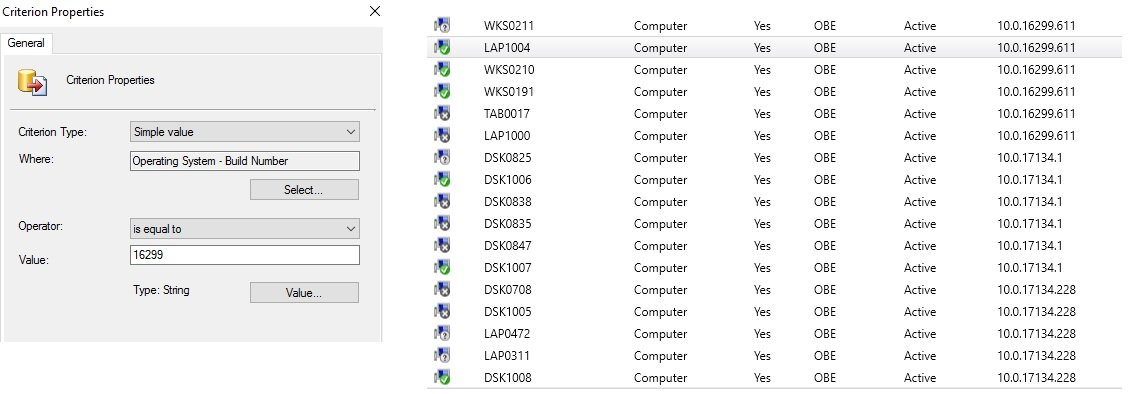Click the Where field showing Build Number
The width and height of the screenshot is (1129, 394).
coord(245,161)
